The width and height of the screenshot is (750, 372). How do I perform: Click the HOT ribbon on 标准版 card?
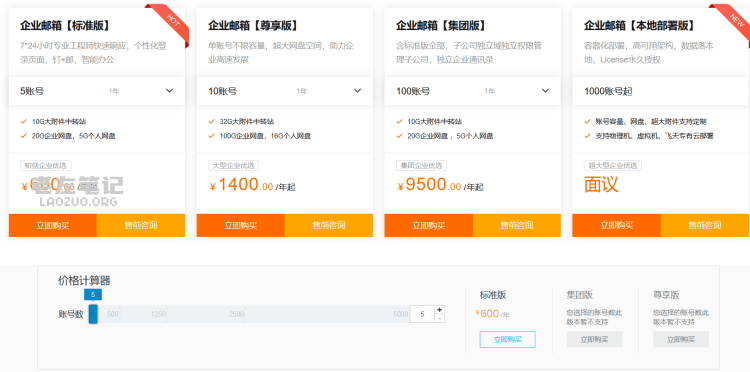pyautogui.click(x=173, y=19)
